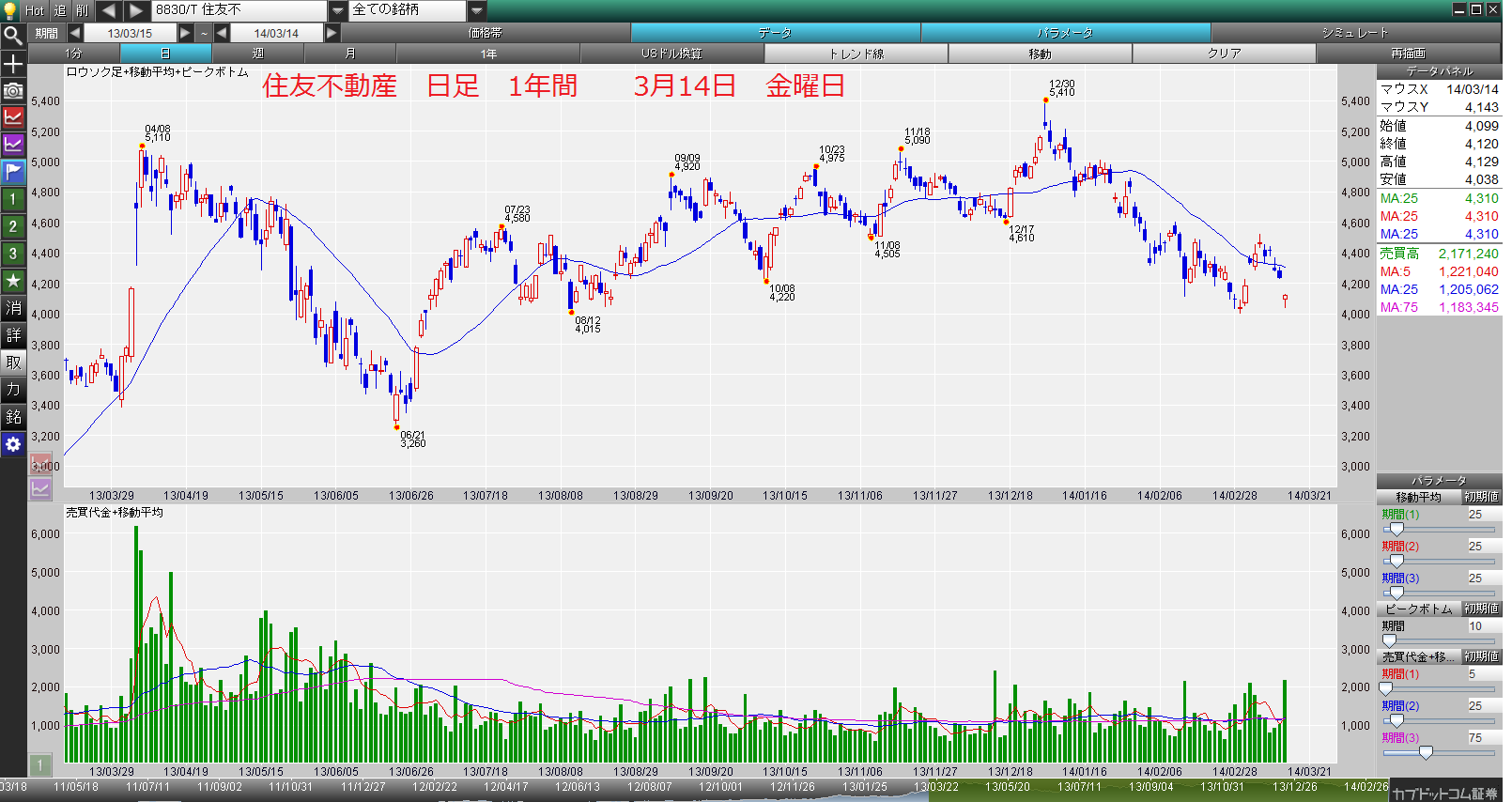Click the start date field 13/03/15
The width and height of the screenshot is (1512, 802).
[x=130, y=33]
